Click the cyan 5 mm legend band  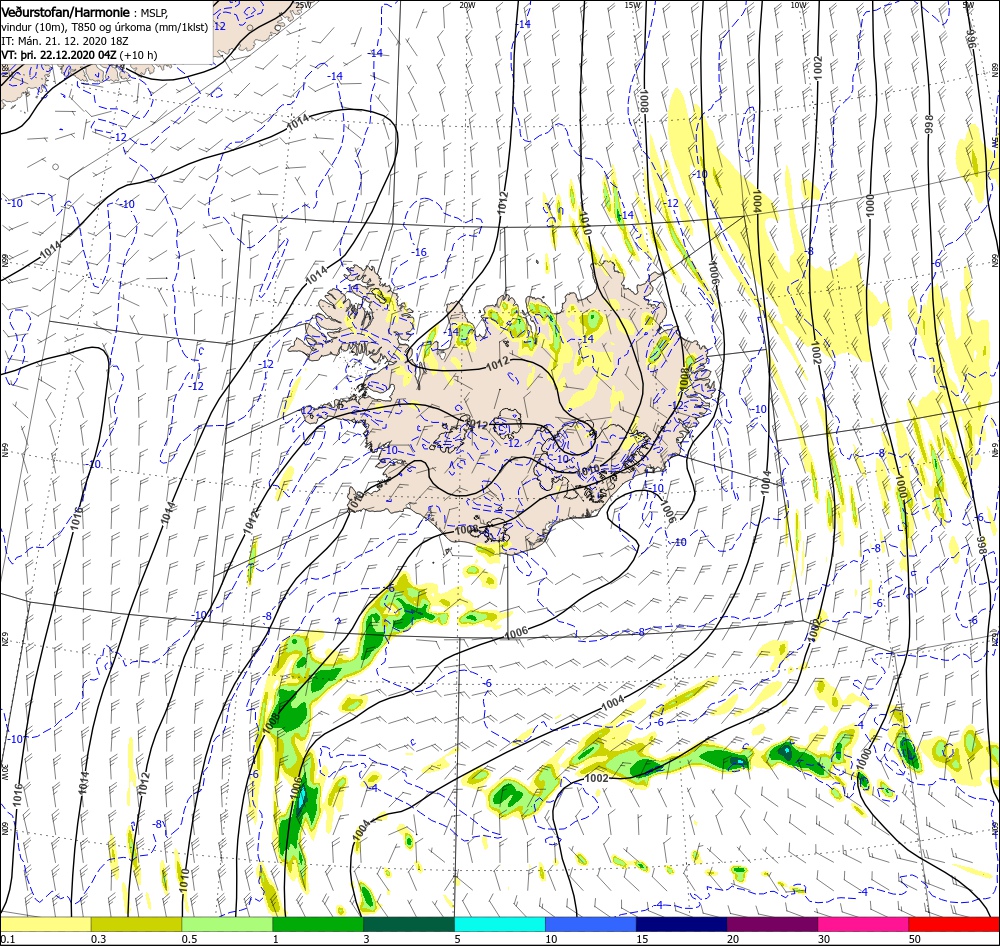[499, 924]
